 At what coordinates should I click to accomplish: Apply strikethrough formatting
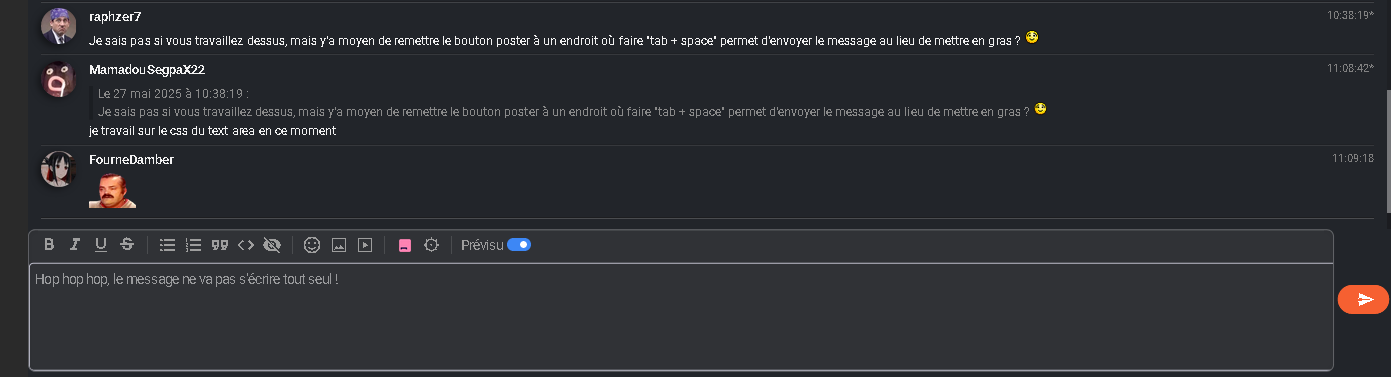tap(127, 245)
